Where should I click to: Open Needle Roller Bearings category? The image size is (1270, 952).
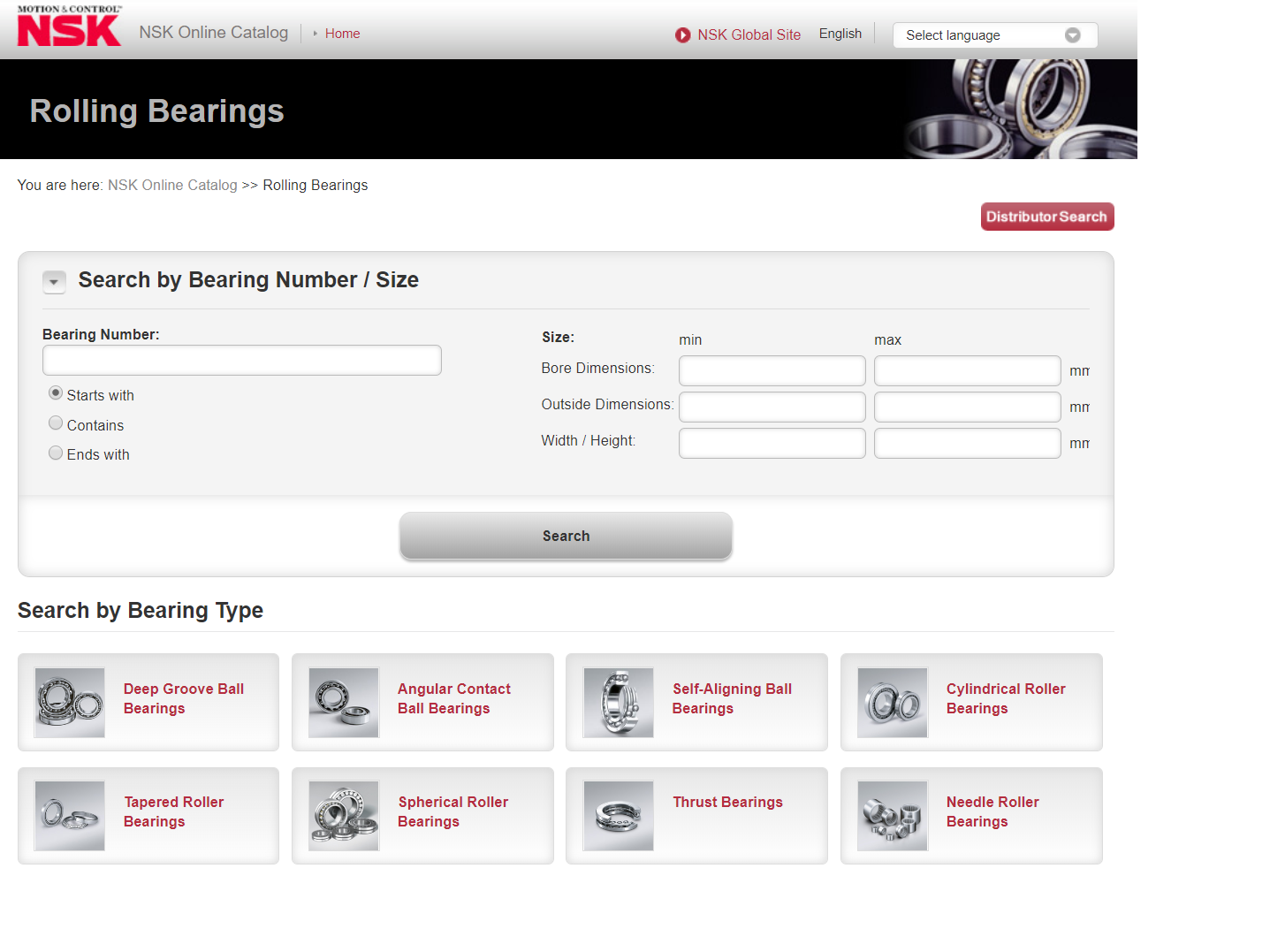point(892,815)
